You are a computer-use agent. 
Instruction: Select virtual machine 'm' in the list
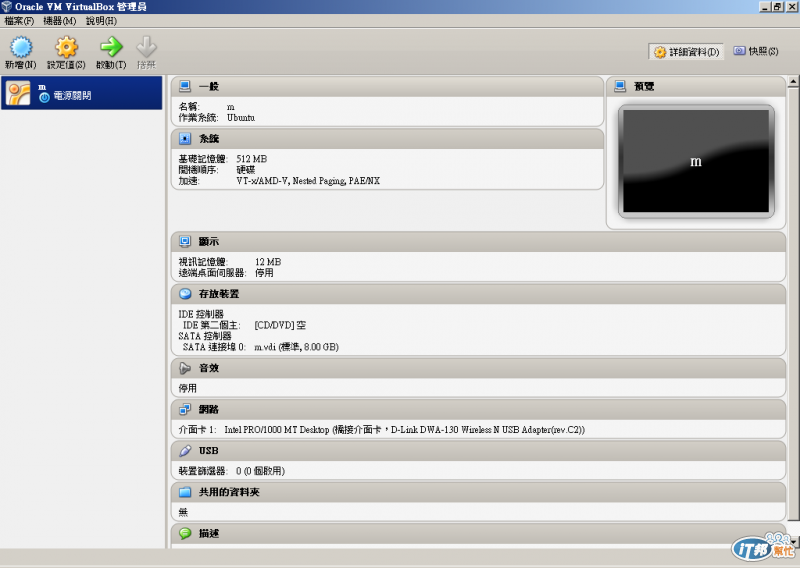(82, 93)
